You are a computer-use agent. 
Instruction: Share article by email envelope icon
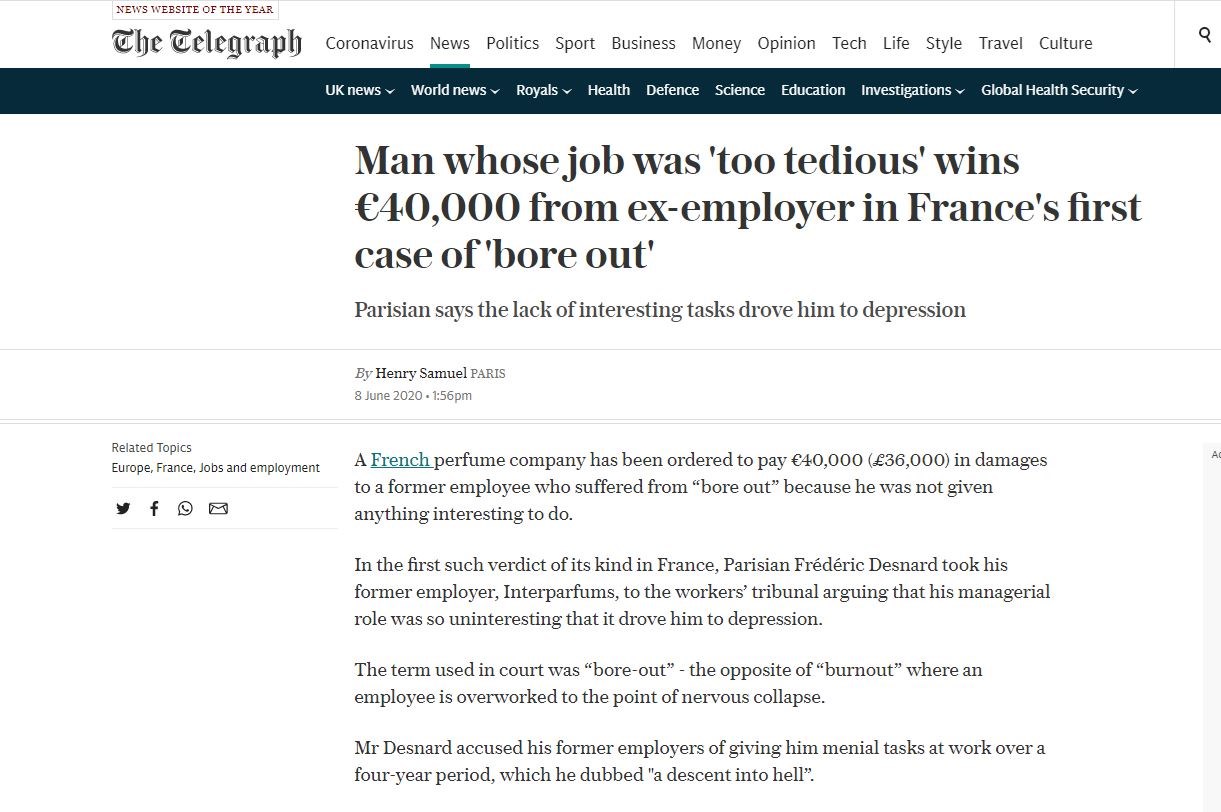point(218,508)
